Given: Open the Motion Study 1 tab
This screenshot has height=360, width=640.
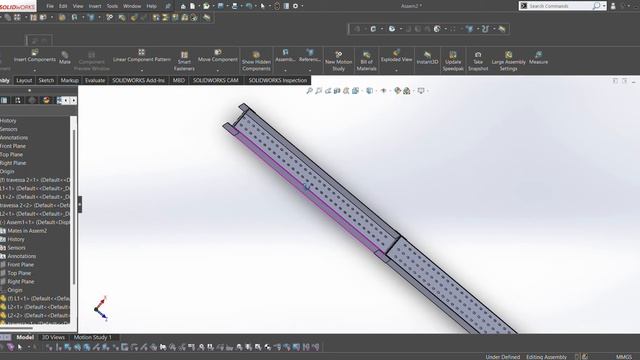Looking at the screenshot, I should (93, 337).
